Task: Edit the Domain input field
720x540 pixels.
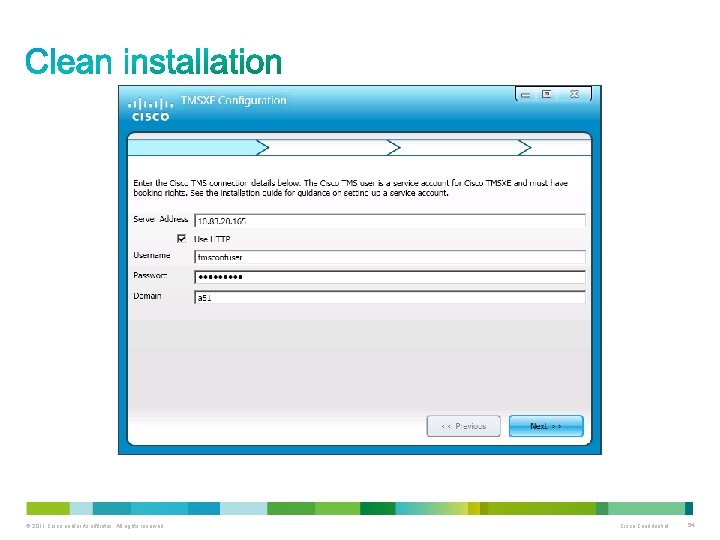Action: pos(390,297)
